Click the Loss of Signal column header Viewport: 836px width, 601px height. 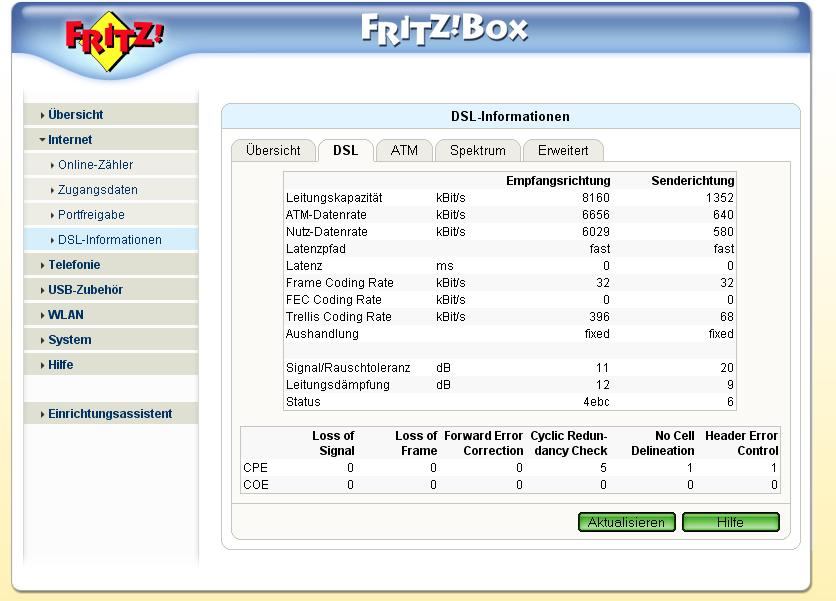pos(333,443)
